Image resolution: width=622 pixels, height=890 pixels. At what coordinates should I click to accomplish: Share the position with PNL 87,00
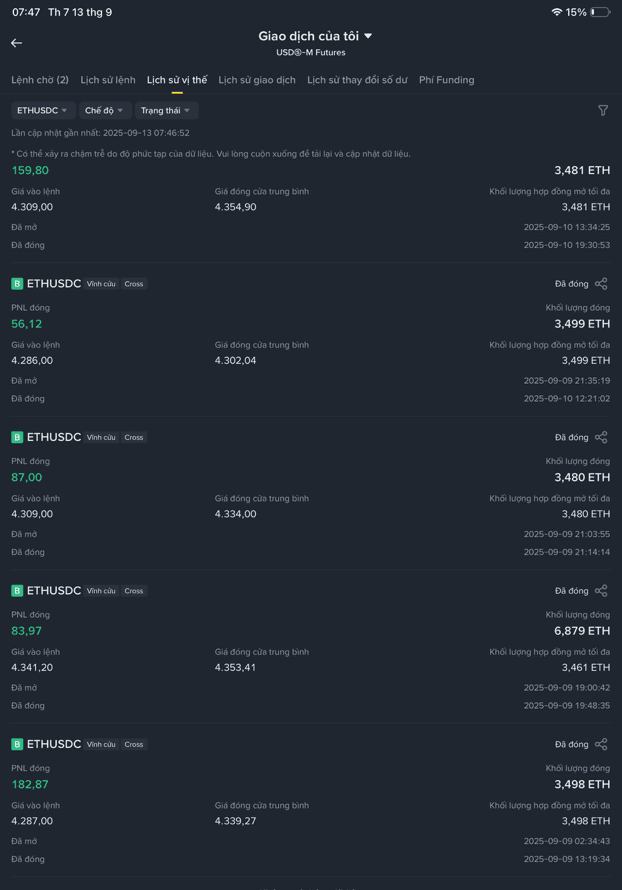[601, 437]
